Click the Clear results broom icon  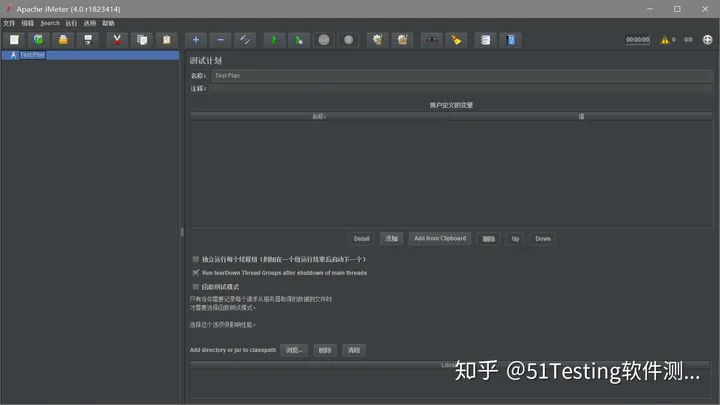tap(377, 40)
